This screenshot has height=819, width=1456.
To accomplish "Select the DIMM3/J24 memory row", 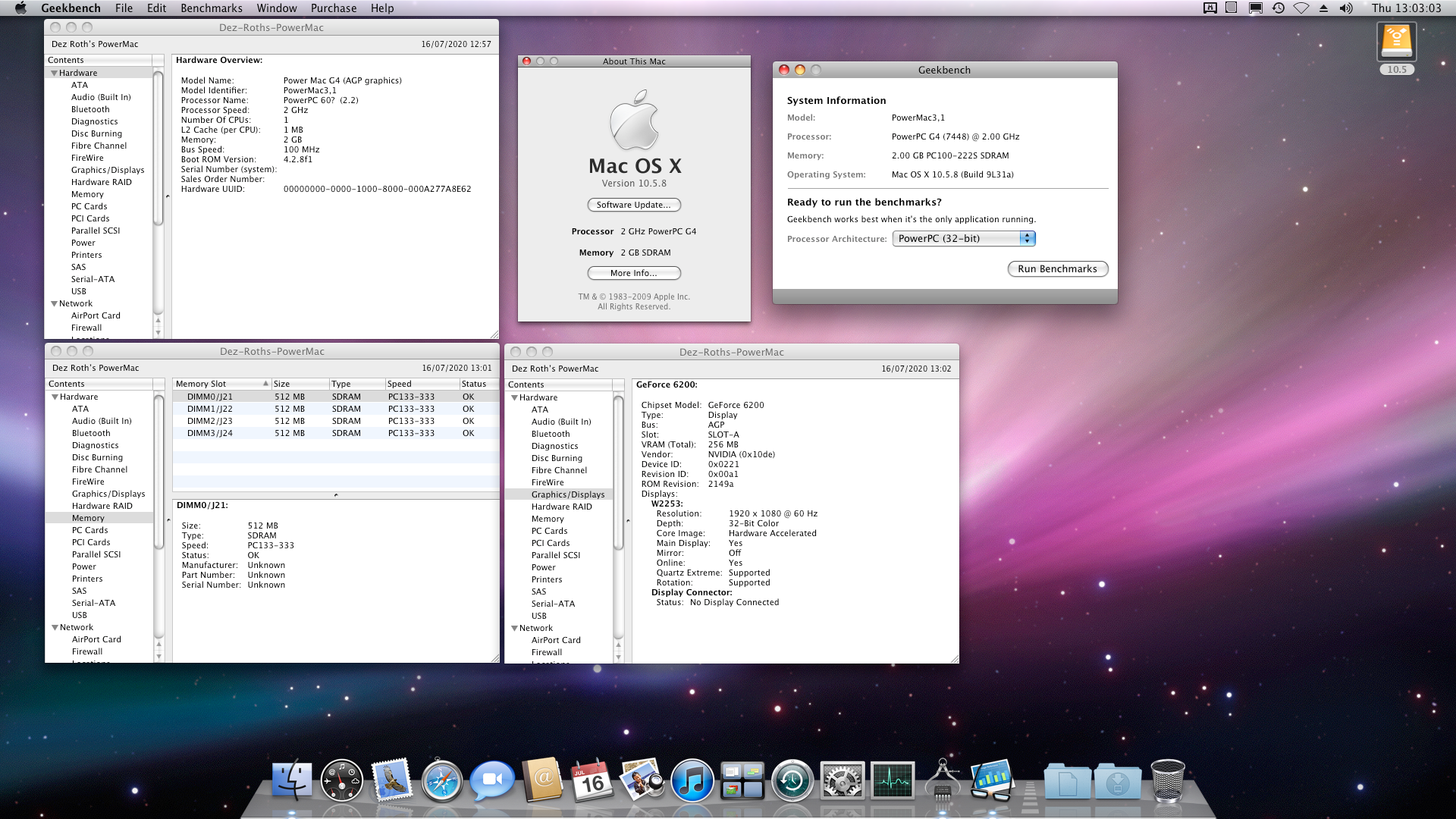I will tap(335, 434).
